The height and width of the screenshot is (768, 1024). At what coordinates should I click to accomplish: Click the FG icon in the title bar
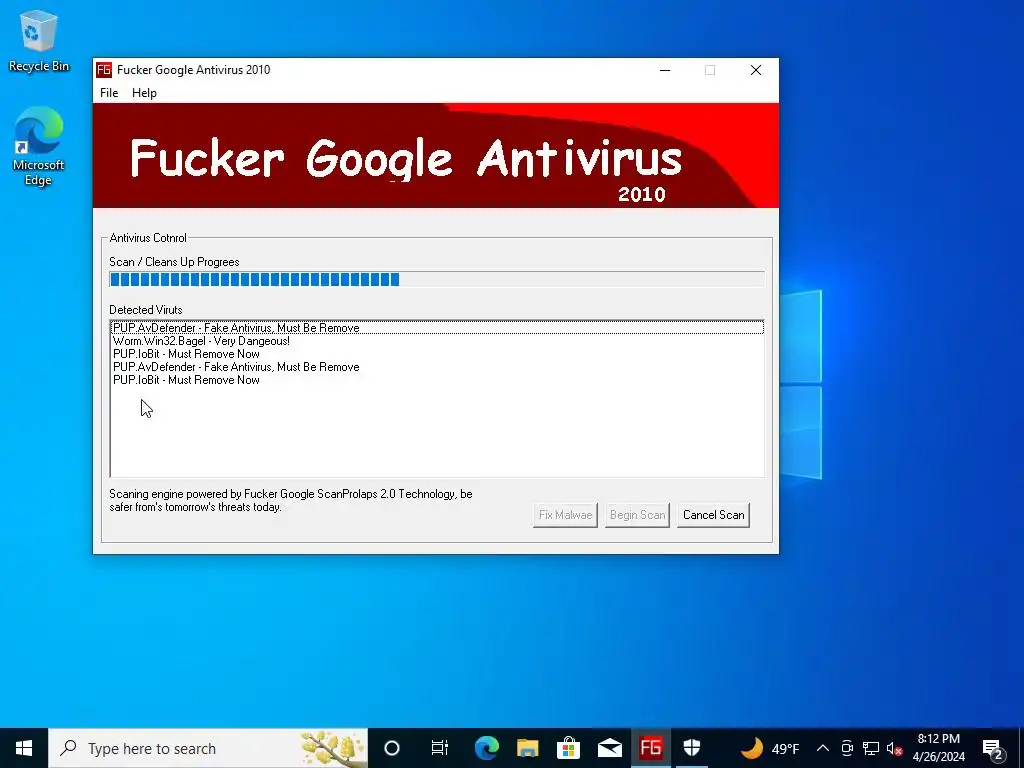tap(104, 70)
